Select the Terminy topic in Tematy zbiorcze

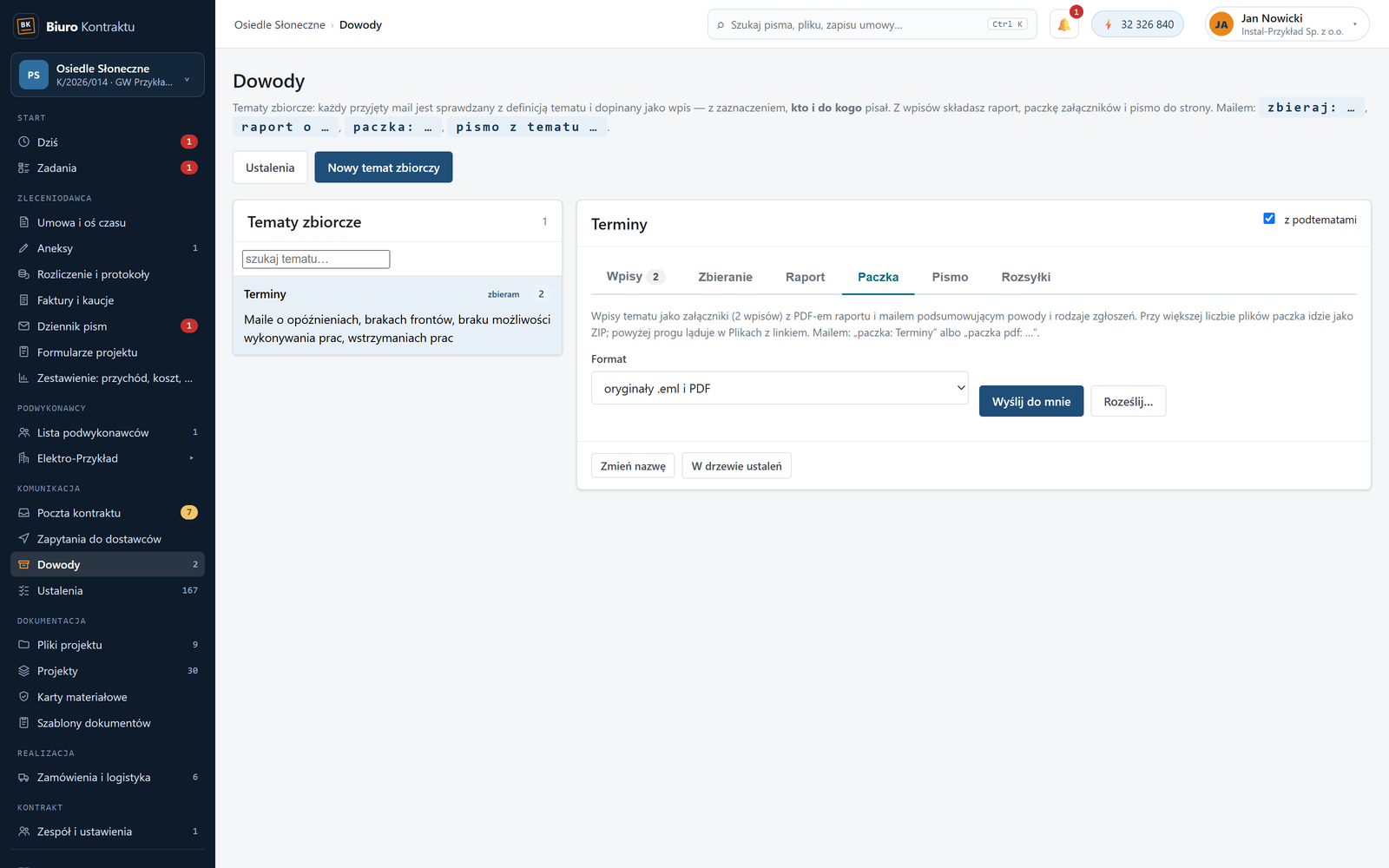coord(398,316)
